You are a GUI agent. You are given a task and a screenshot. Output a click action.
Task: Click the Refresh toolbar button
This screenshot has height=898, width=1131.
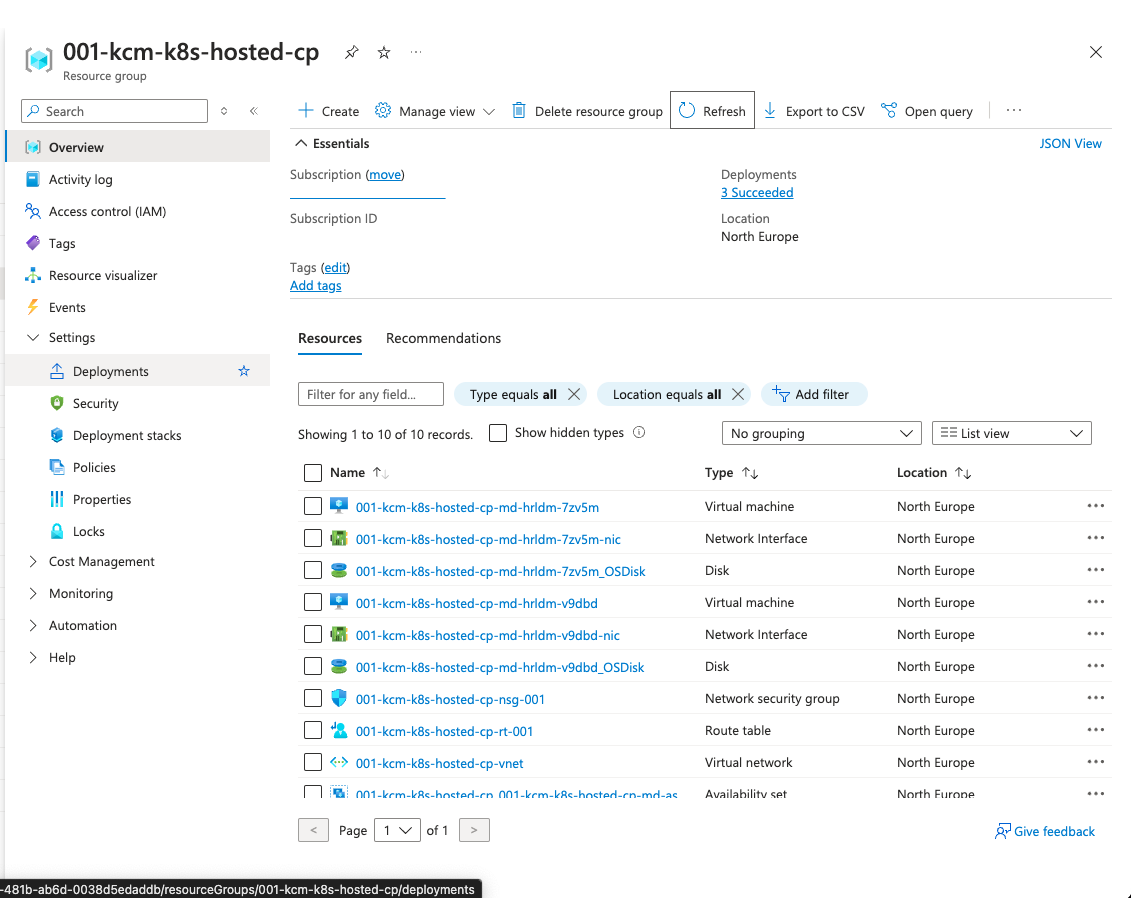tap(712, 111)
